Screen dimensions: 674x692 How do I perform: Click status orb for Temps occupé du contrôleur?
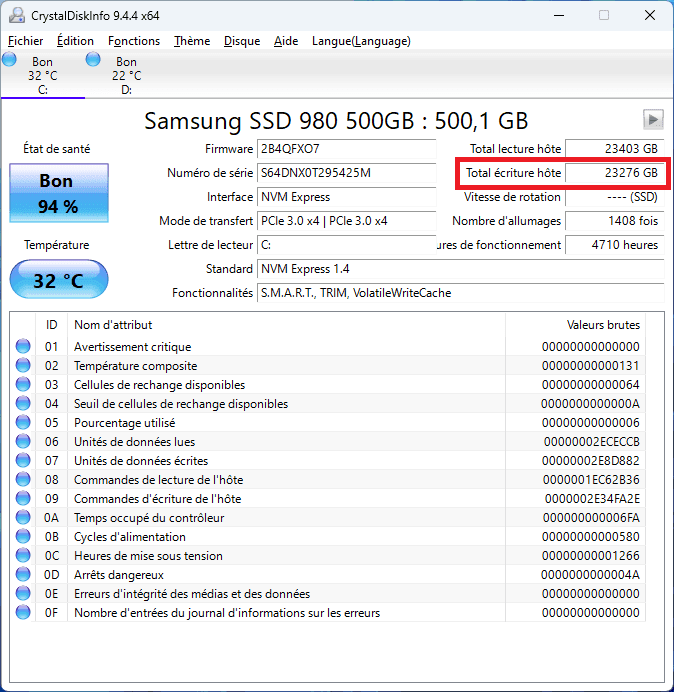(23, 517)
